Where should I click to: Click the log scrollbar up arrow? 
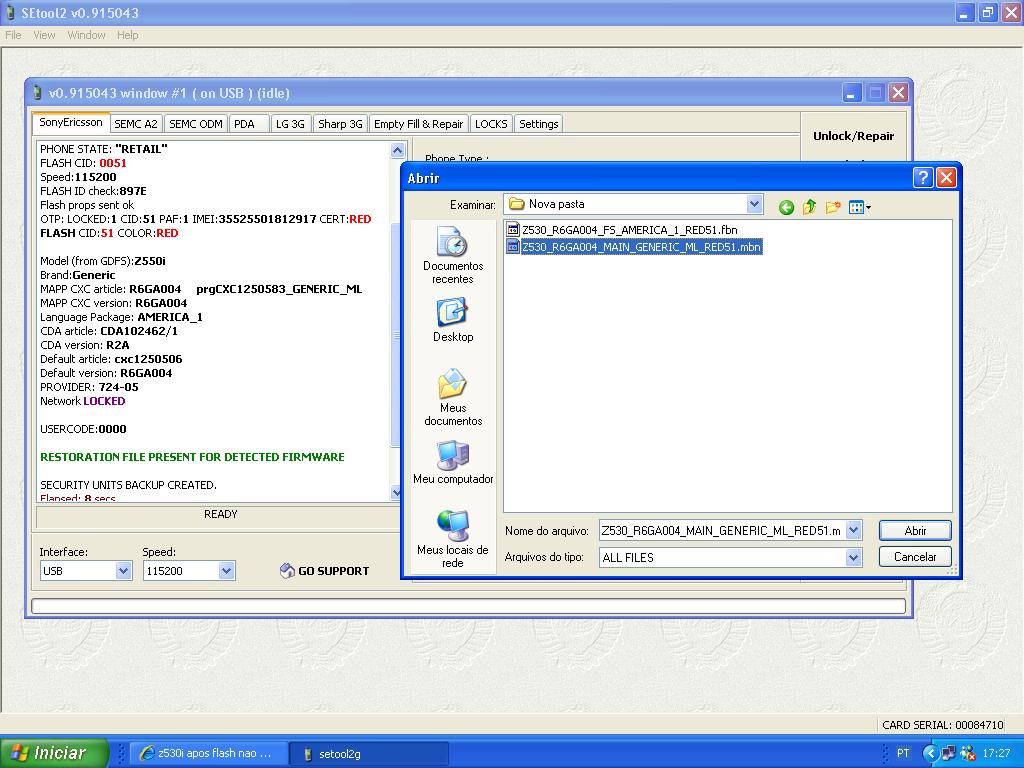(397, 151)
